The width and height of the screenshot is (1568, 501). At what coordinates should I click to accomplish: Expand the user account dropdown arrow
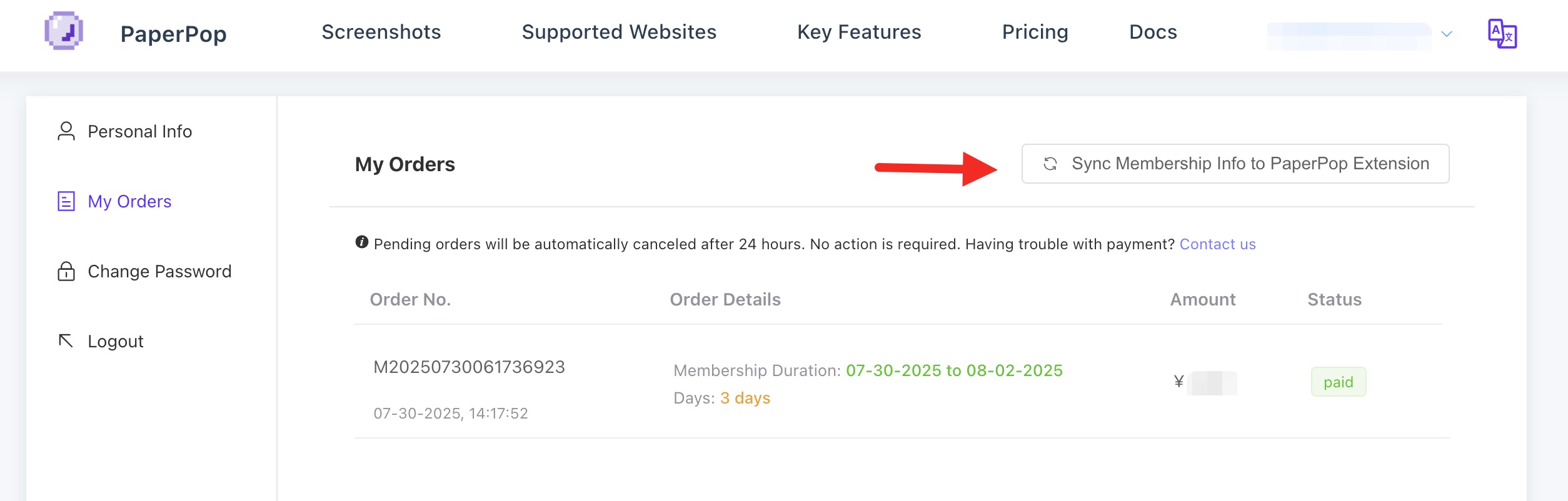coord(1447,34)
